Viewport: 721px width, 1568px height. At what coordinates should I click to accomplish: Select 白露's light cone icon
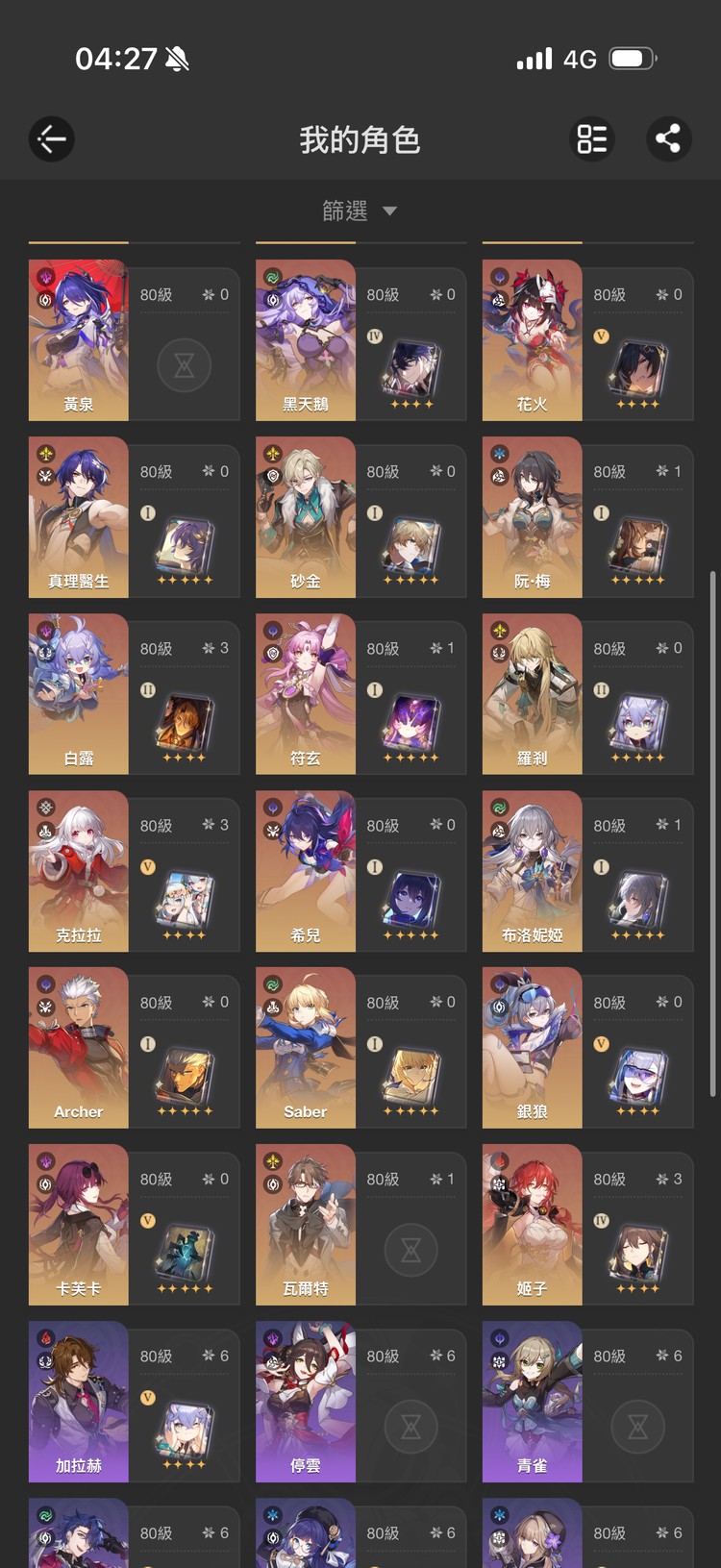pyautogui.click(x=185, y=725)
